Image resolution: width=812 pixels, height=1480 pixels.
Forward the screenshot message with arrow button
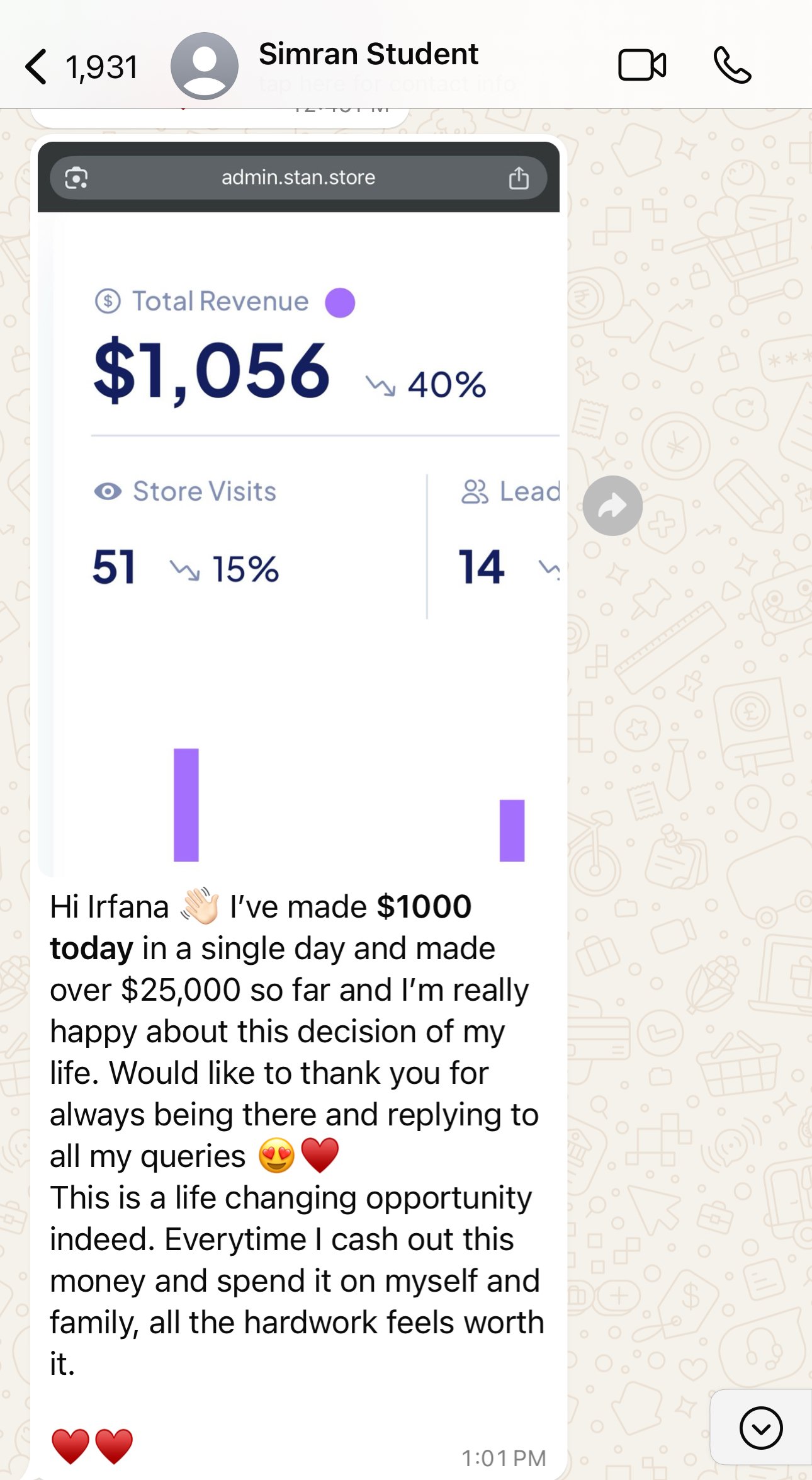click(612, 506)
